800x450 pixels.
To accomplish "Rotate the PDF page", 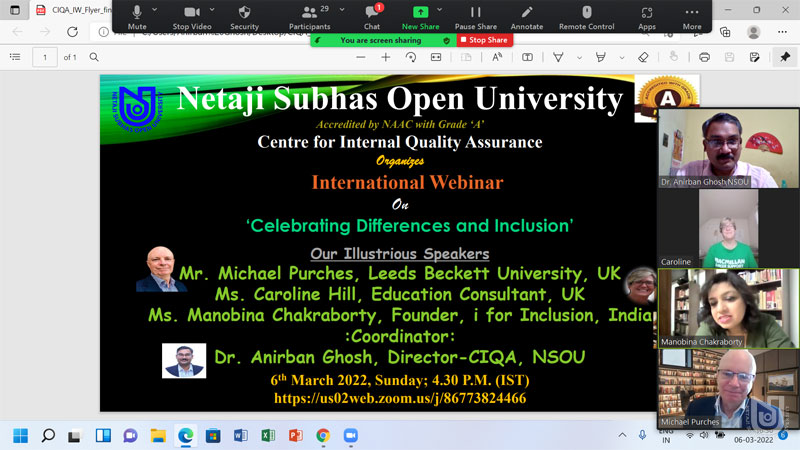I will click(411, 57).
